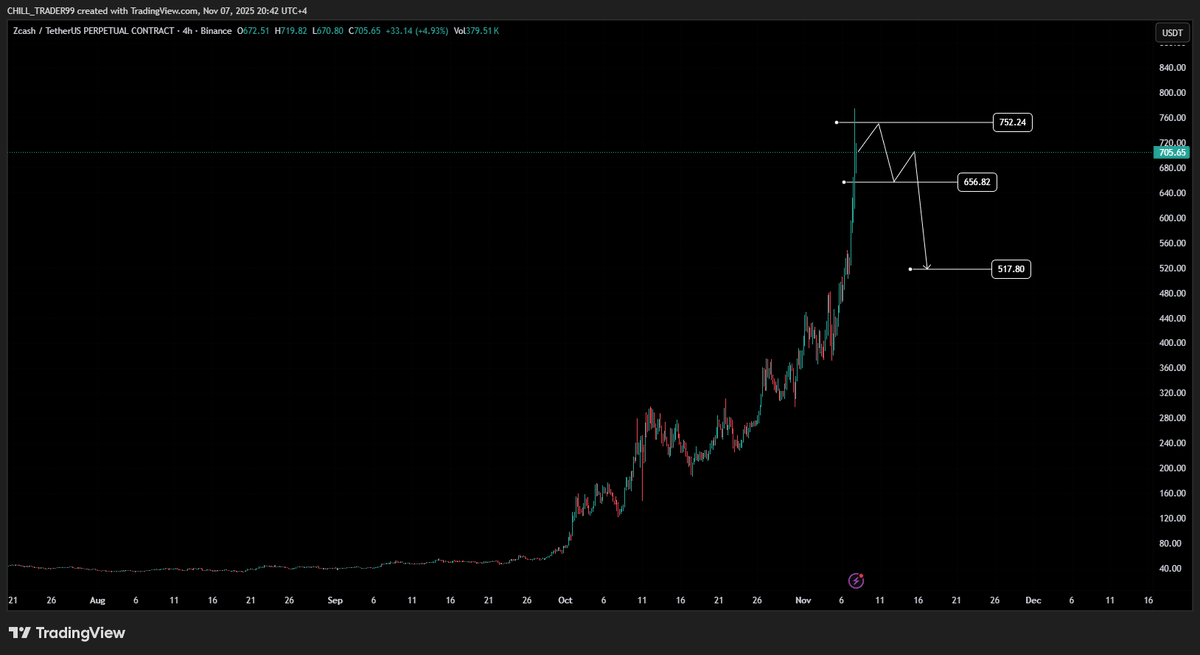Select the 656.82 price label on chart

point(977,182)
